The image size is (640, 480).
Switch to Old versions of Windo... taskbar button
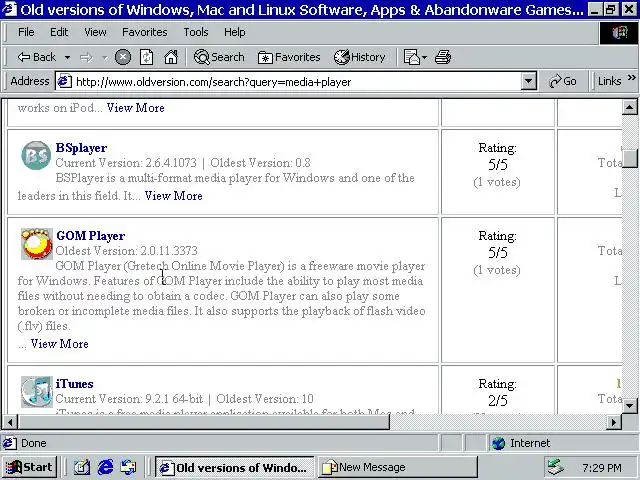[x=234, y=467]
